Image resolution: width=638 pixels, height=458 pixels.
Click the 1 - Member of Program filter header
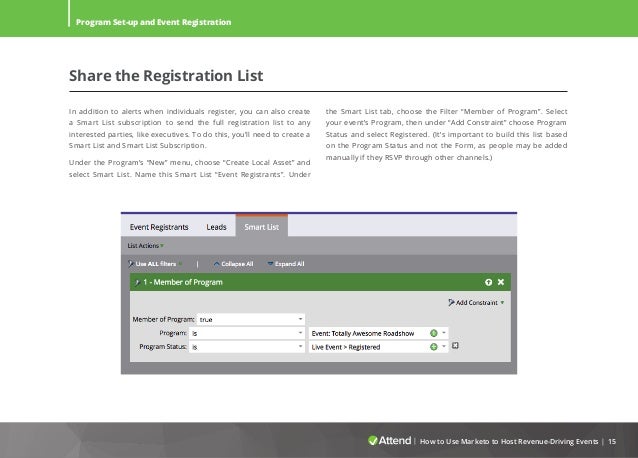(x=320, y=282)
